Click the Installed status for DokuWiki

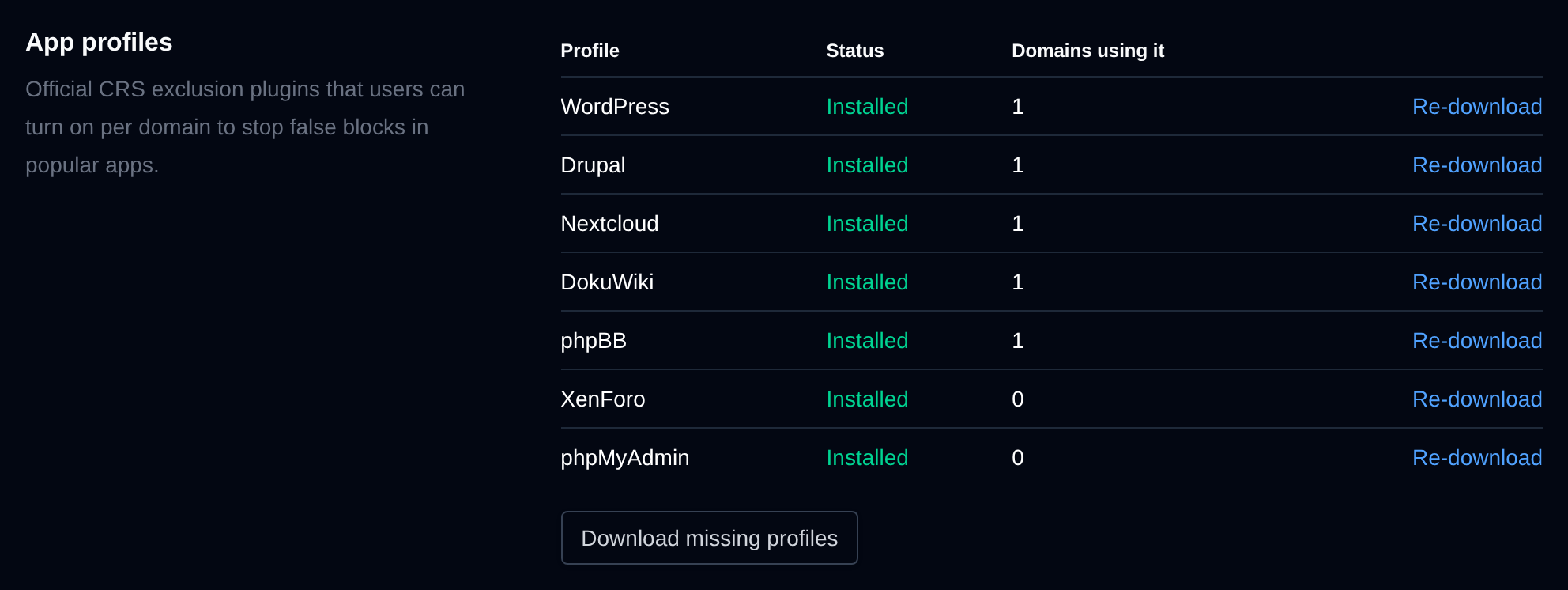click(867, 282)
